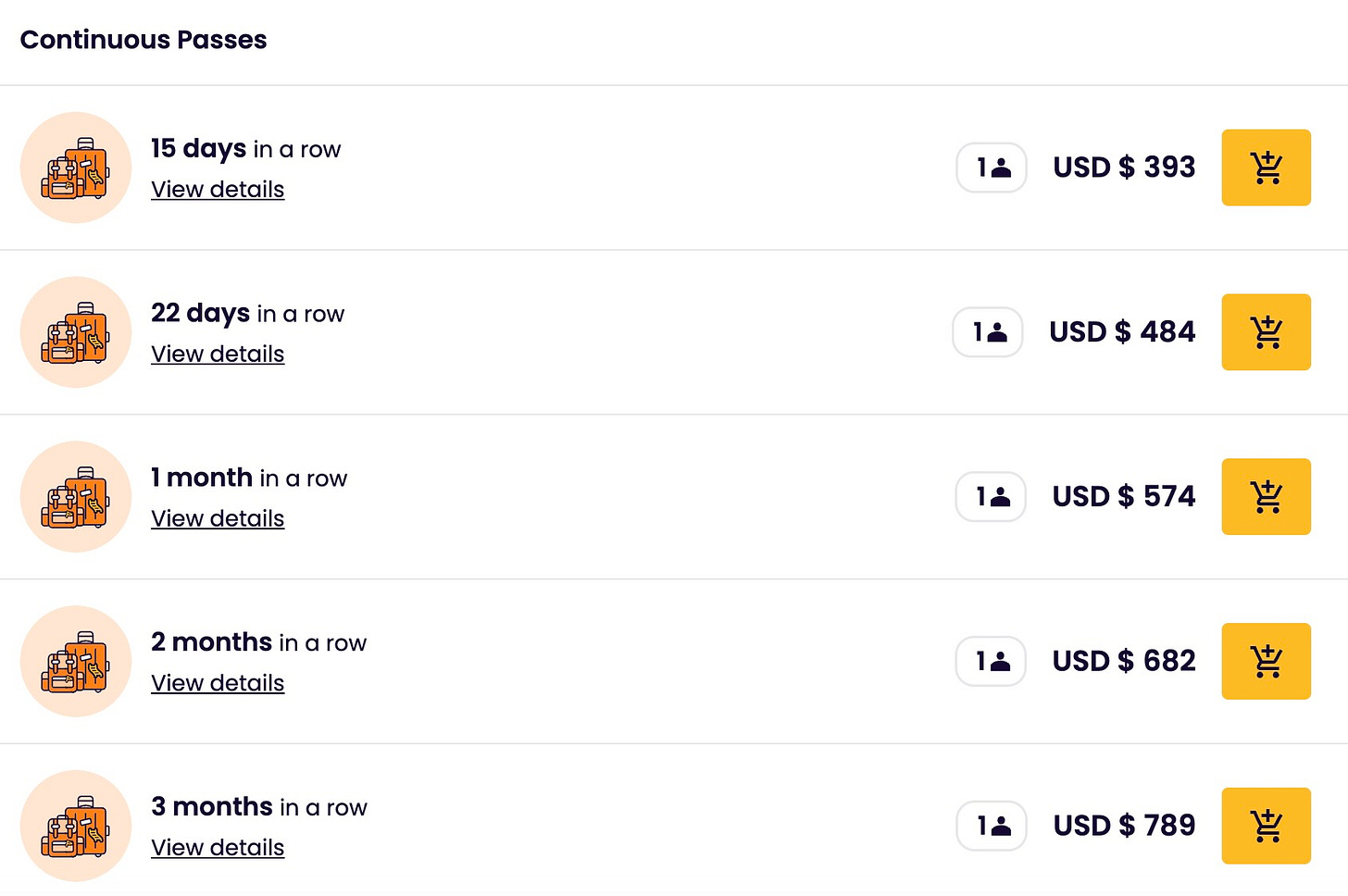This screenshot has width=1348, height=896.
Task: Add the 2 months pass to cart
Action: click(x=1266, y=661)
